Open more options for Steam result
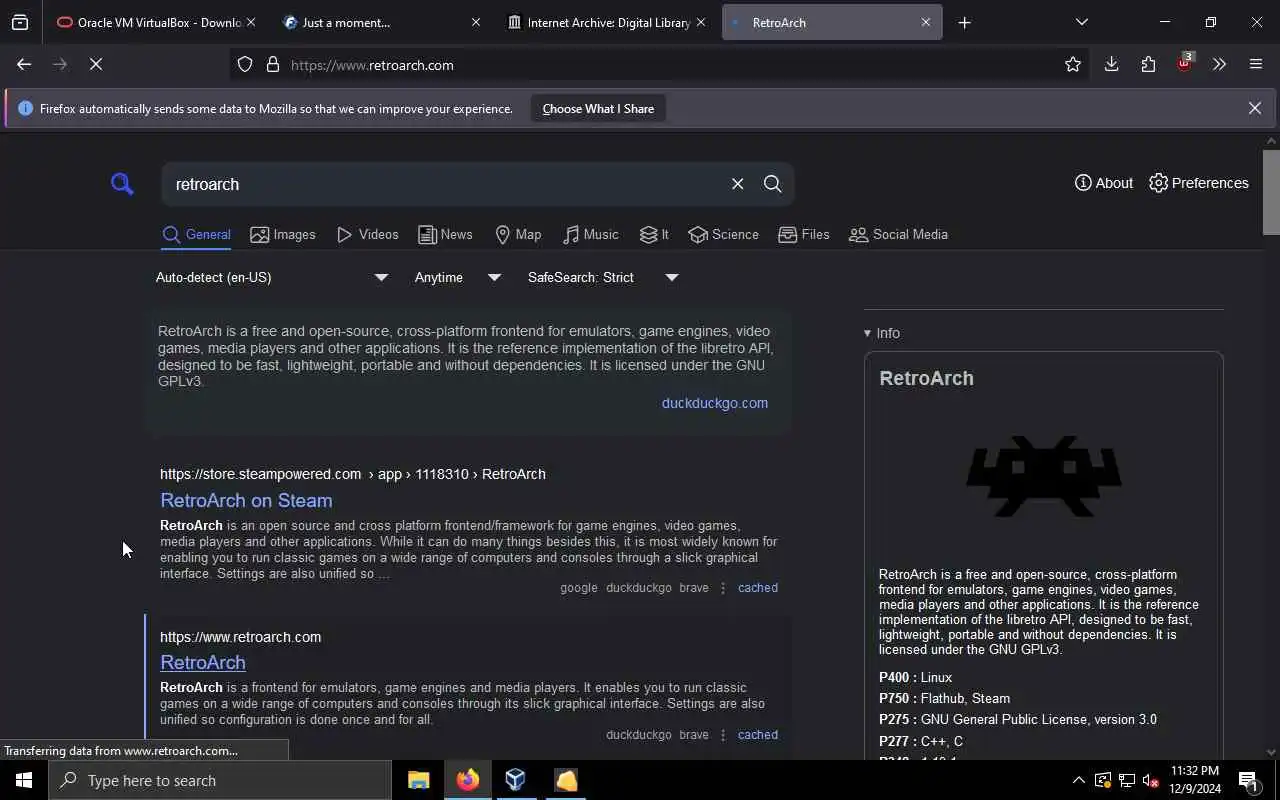The width and height of the screenshot is (1280, 800). [x=722, y=588]
